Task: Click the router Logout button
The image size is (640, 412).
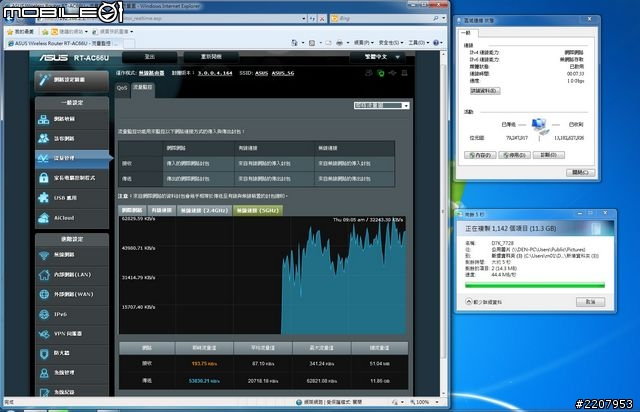Action: coord(149,57)
